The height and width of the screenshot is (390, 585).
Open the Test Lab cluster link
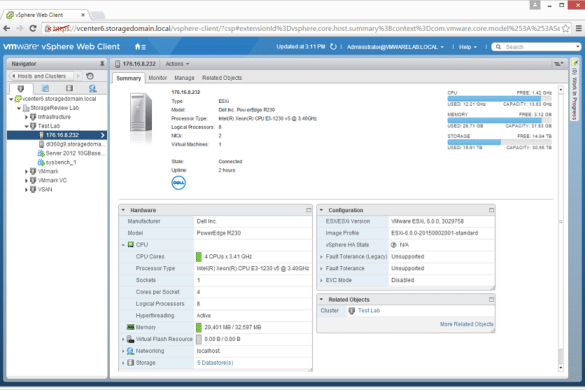(x=369, y=311)
